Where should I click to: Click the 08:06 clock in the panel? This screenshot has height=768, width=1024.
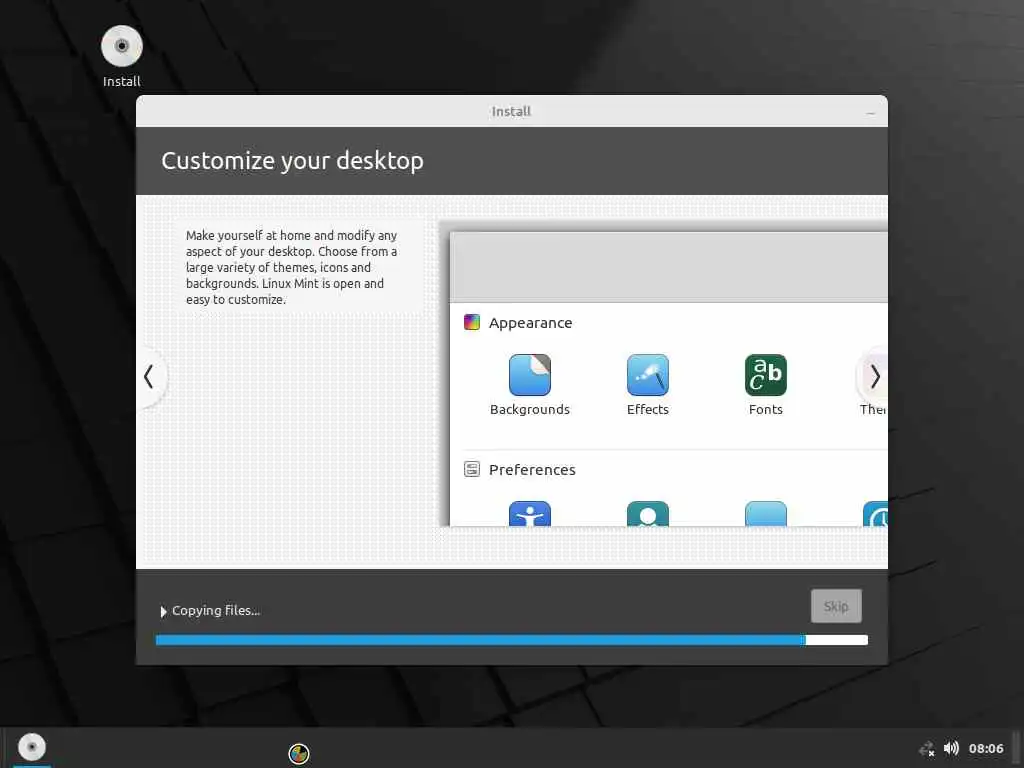[985, 748]
